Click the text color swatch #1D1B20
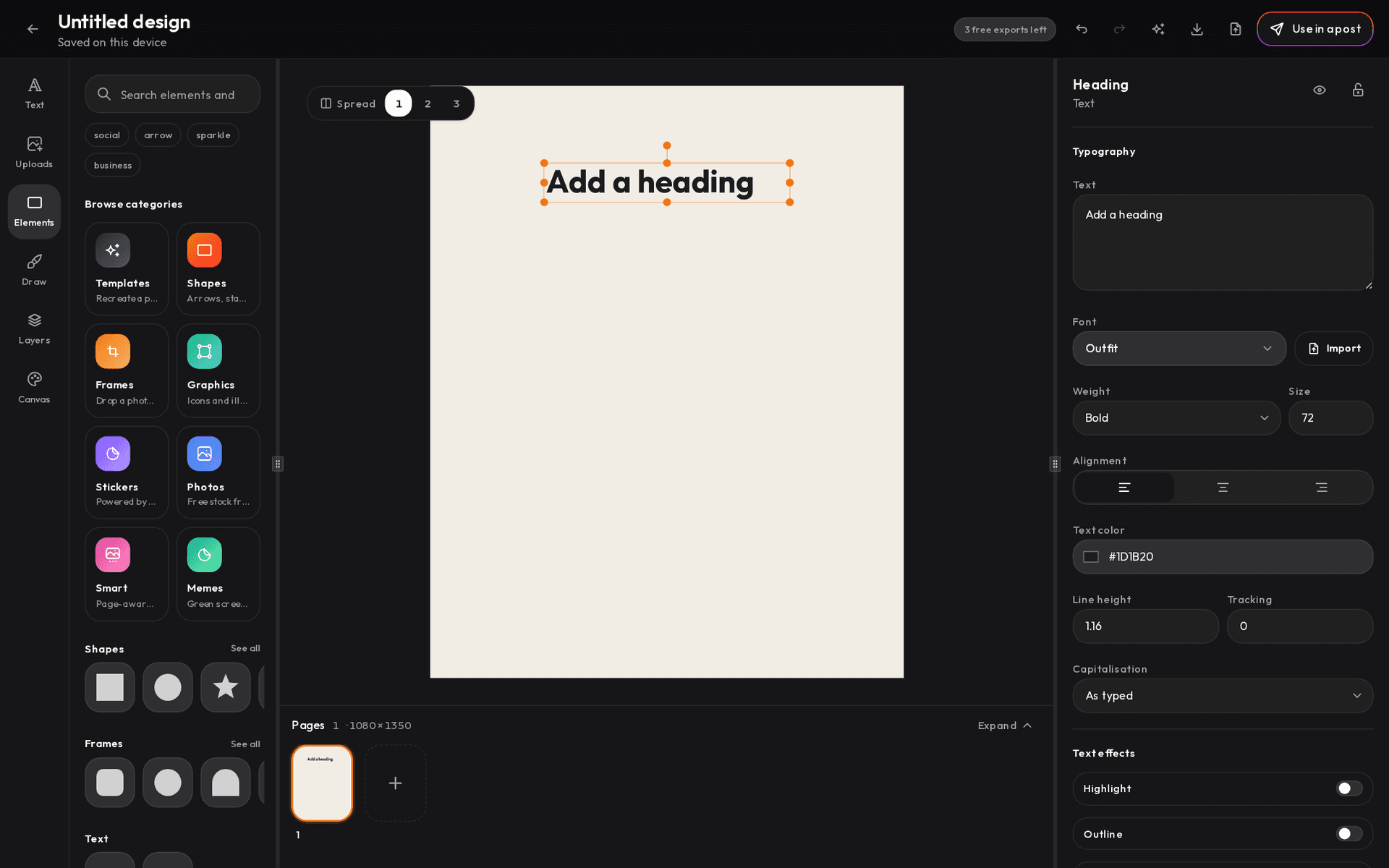The image size is (1389, 868). click(x=1091, y=557)
